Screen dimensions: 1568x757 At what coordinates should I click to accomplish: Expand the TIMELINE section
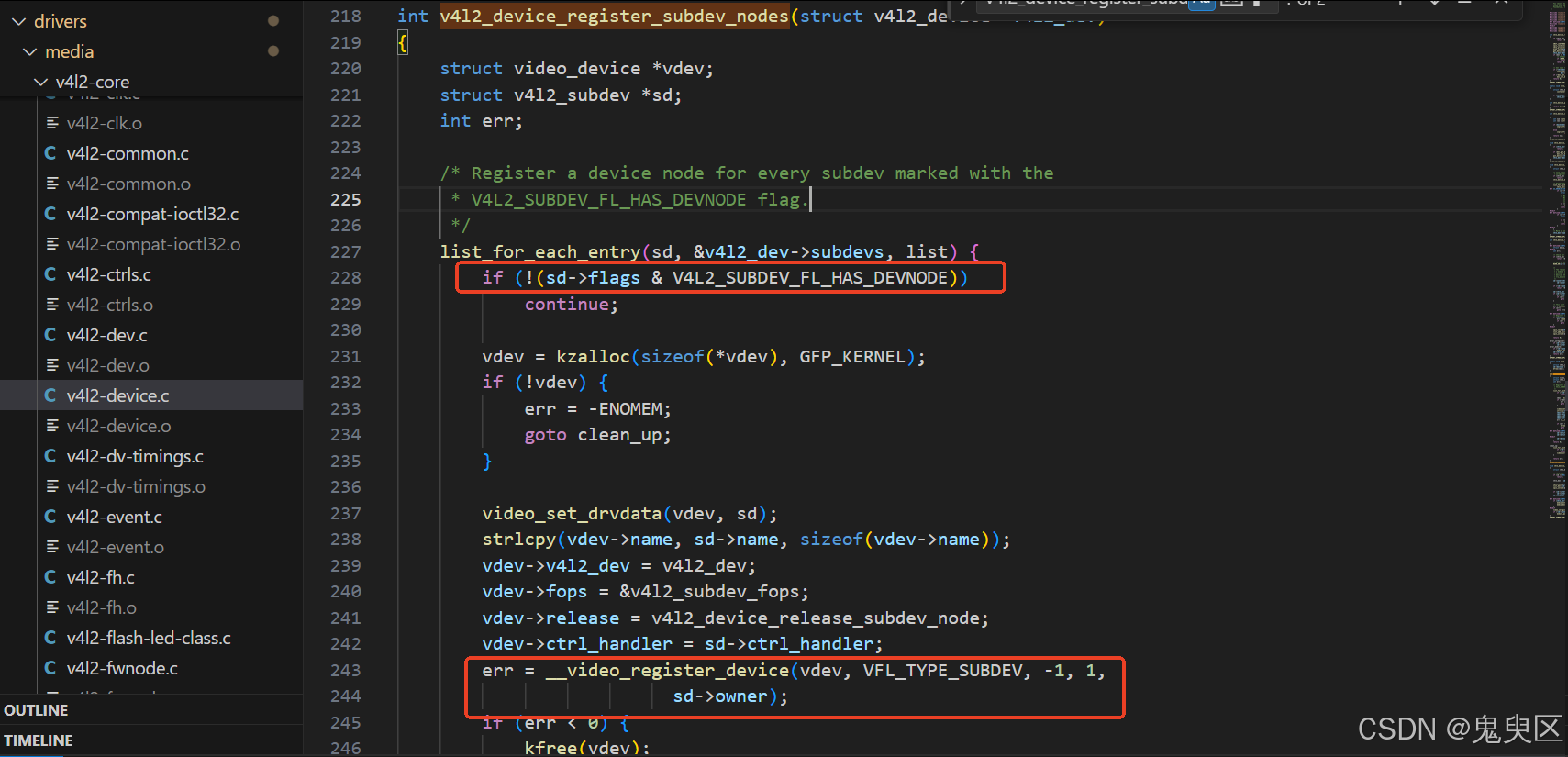(39, 740)
